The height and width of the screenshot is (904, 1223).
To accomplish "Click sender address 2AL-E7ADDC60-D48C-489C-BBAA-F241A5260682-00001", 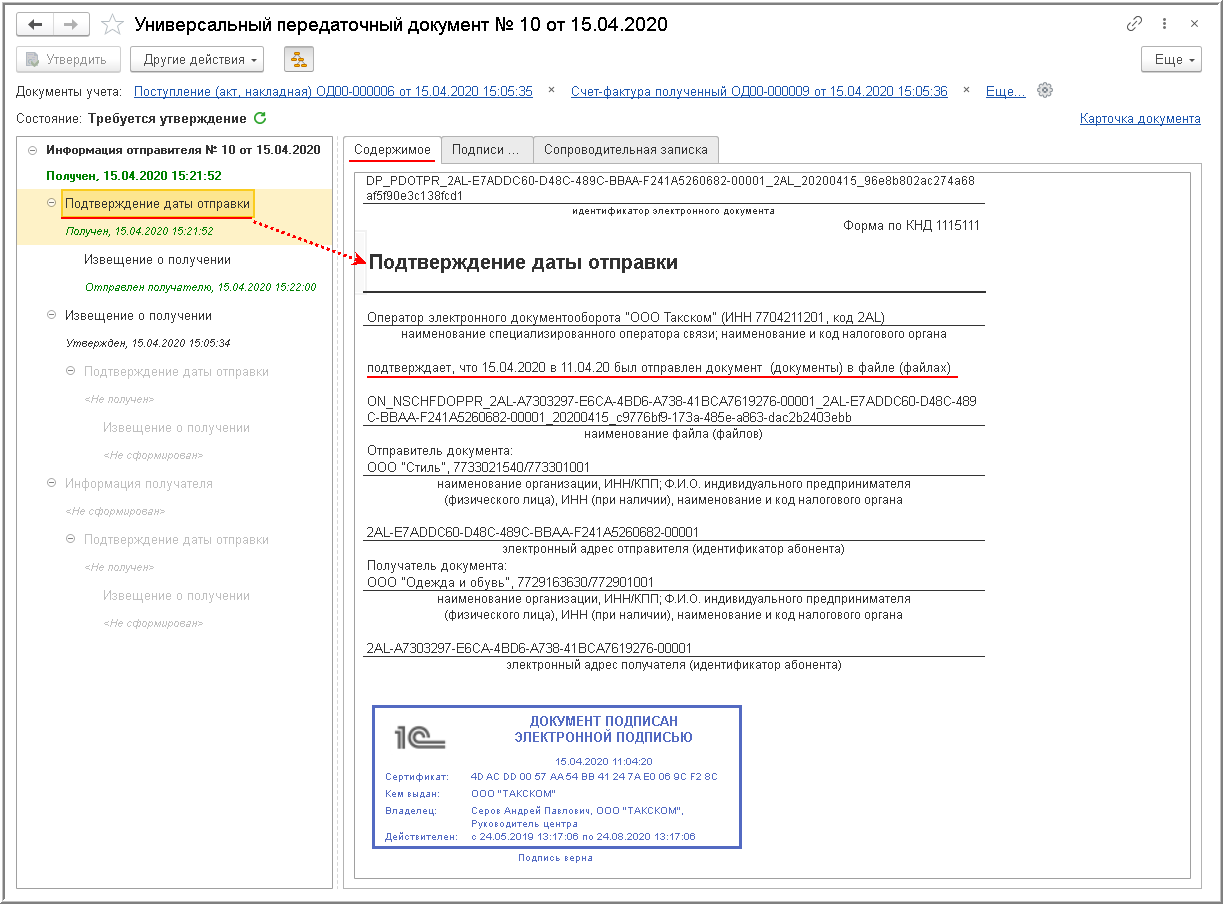I will 533,532.
